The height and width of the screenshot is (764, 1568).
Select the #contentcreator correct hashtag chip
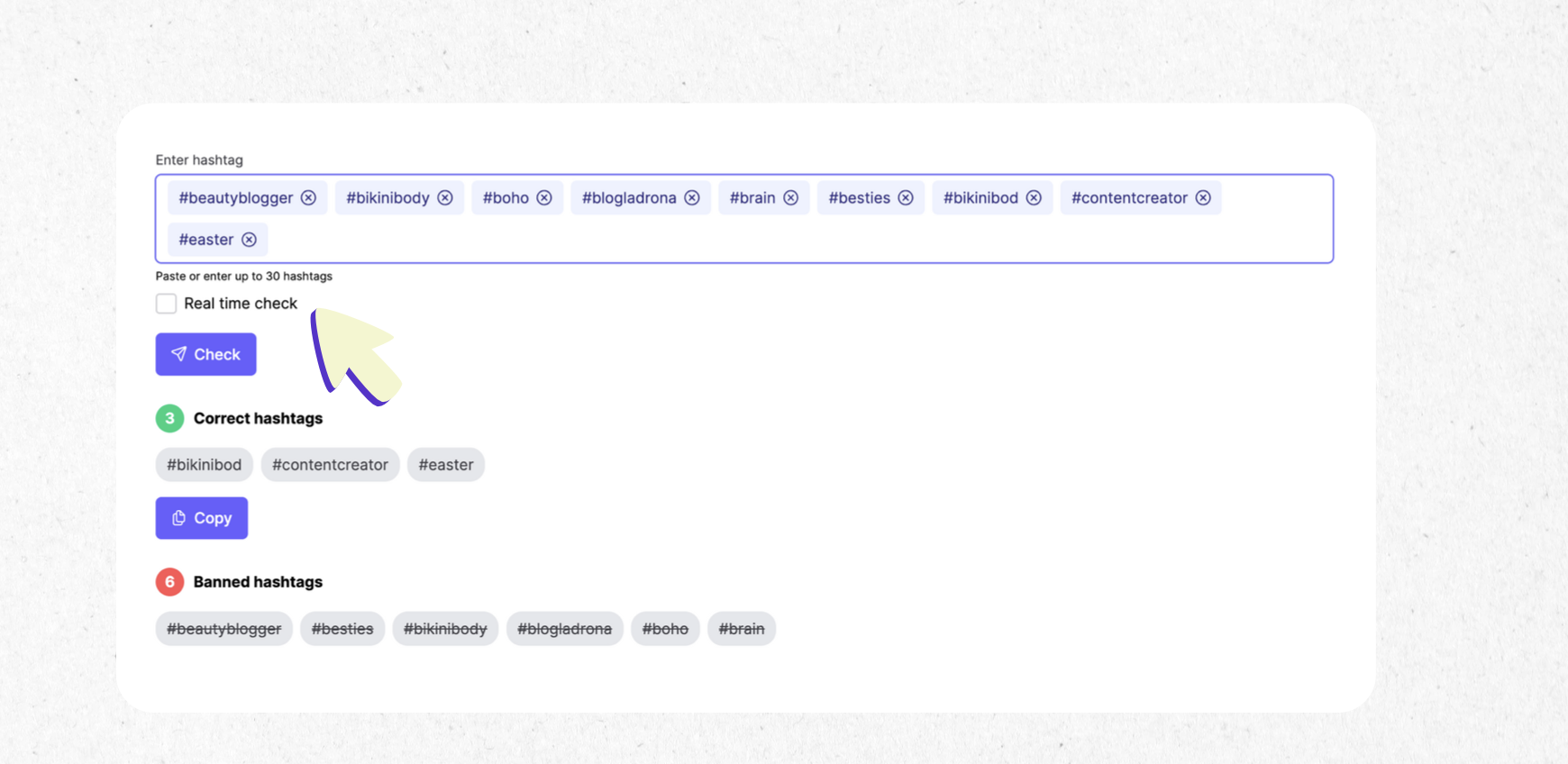330,465
